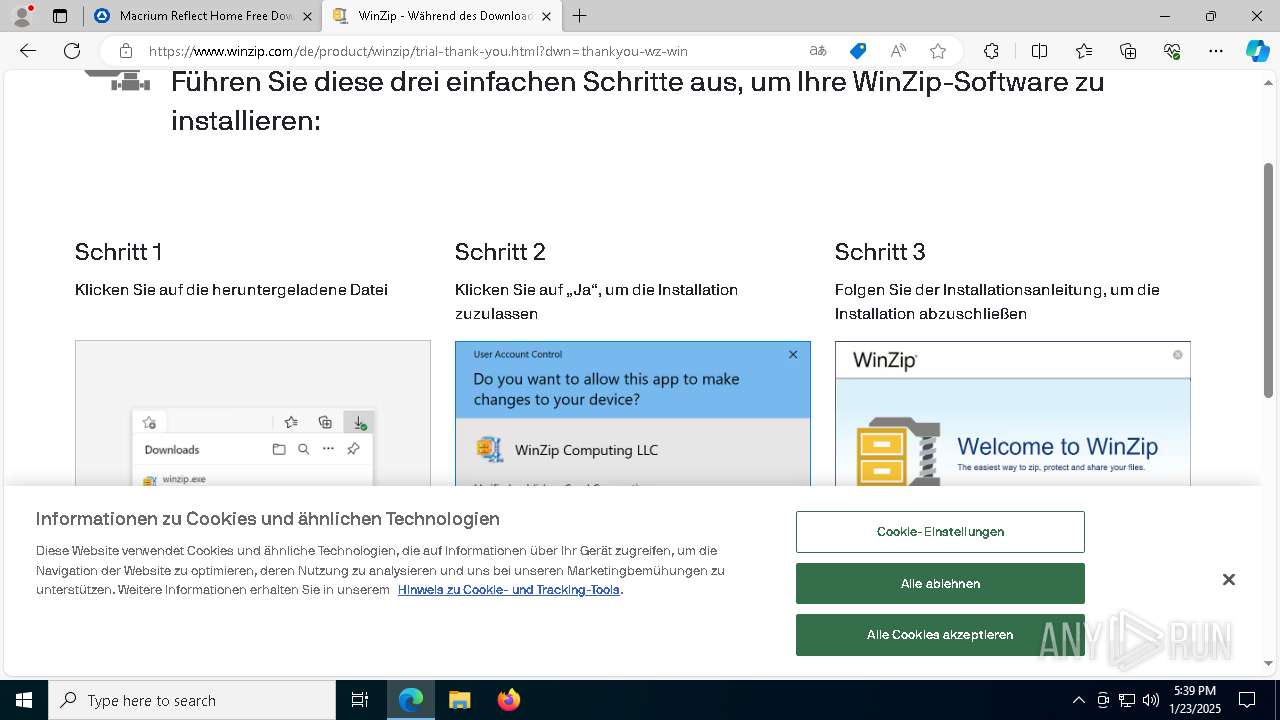Open Hinweis zu Cookie- und Tracking-Tools link

(509, 589)
